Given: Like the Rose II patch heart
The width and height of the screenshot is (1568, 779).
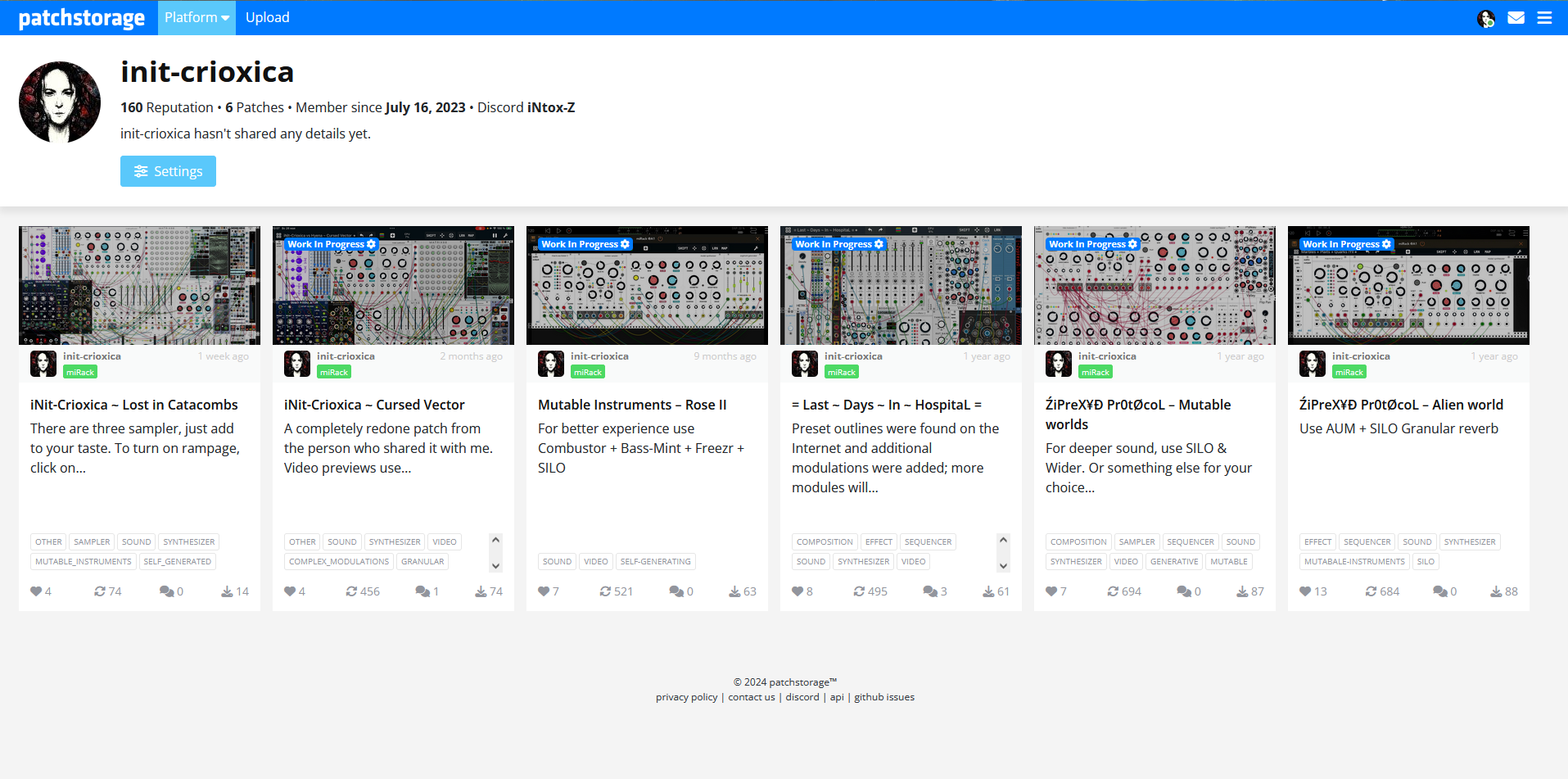Looking at the screenshot, I should tap(544, 591).
